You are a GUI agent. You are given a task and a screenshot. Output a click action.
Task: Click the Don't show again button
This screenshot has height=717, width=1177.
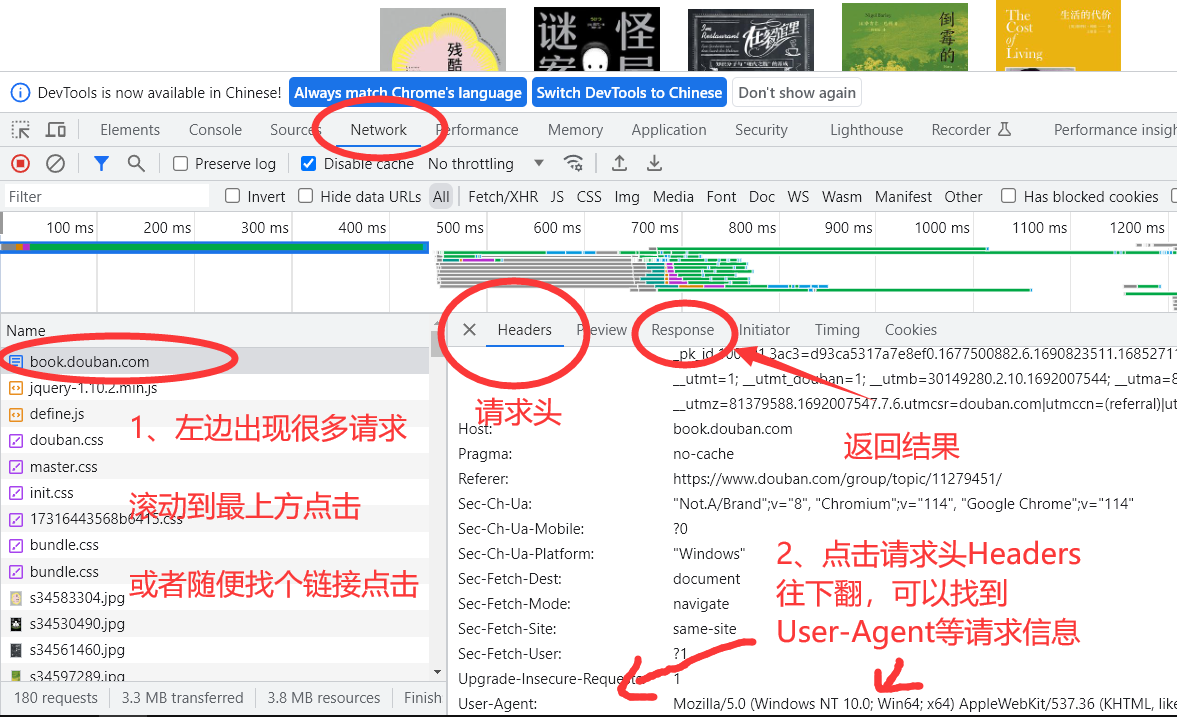[x=797, y=93]
